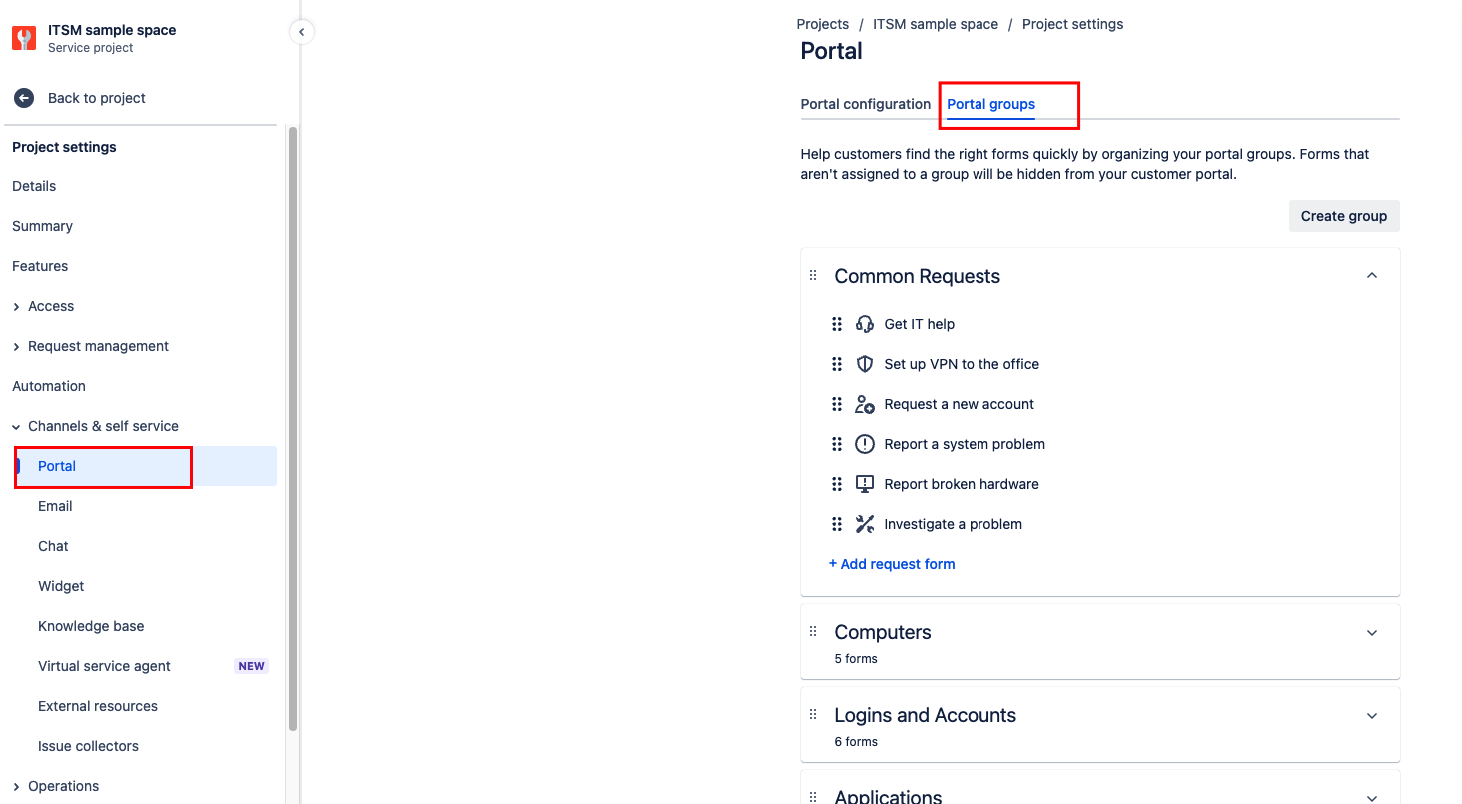Grab the drag handle of Common Requests group
Viewport: 1462px width, 804px height.
point(812,275)
